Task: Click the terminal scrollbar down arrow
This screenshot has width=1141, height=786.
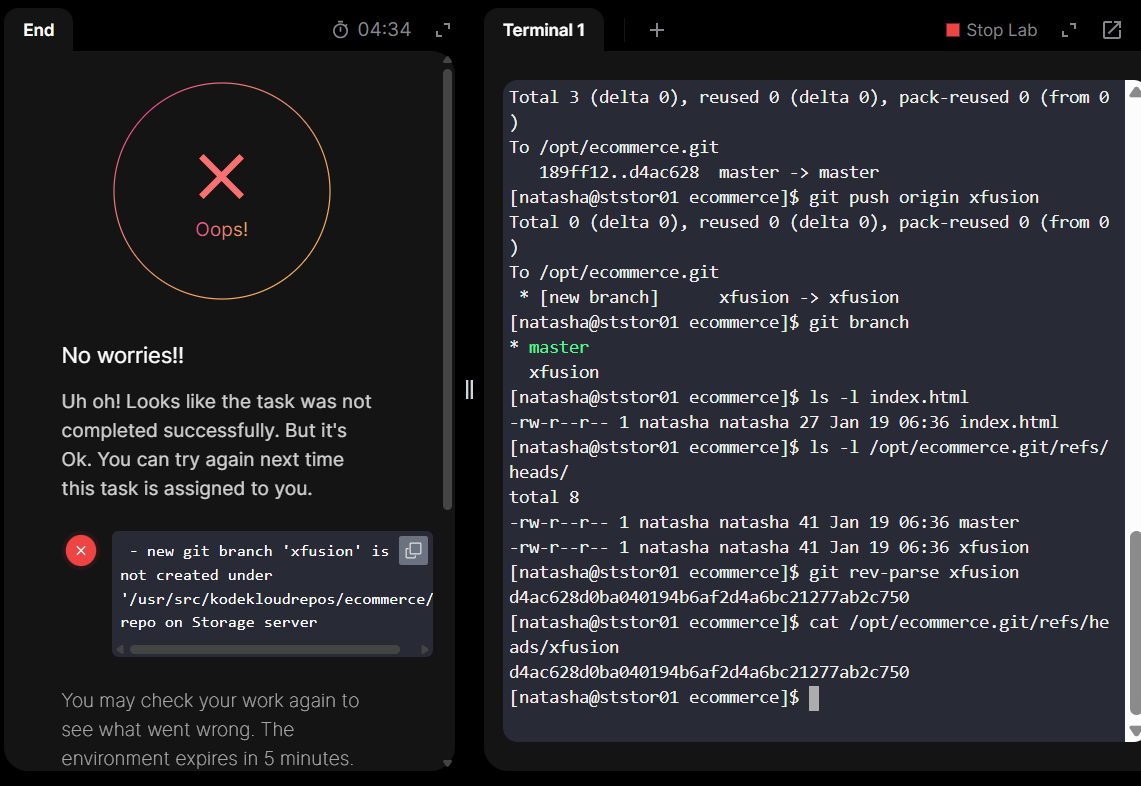Action: (1133, 731)
